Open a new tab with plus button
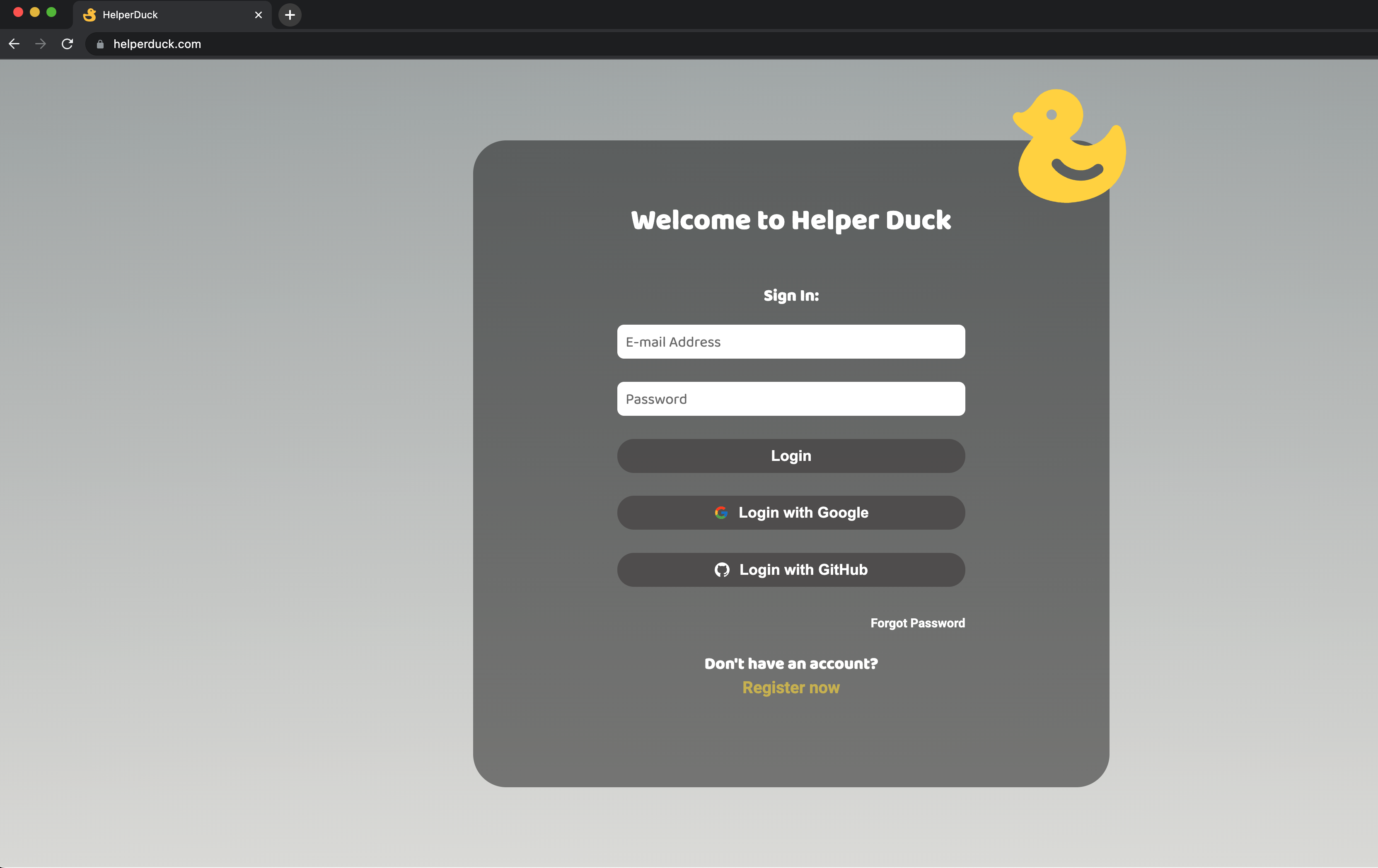Viewport: 1378px width, 868px height. click(x=290, y=15)
